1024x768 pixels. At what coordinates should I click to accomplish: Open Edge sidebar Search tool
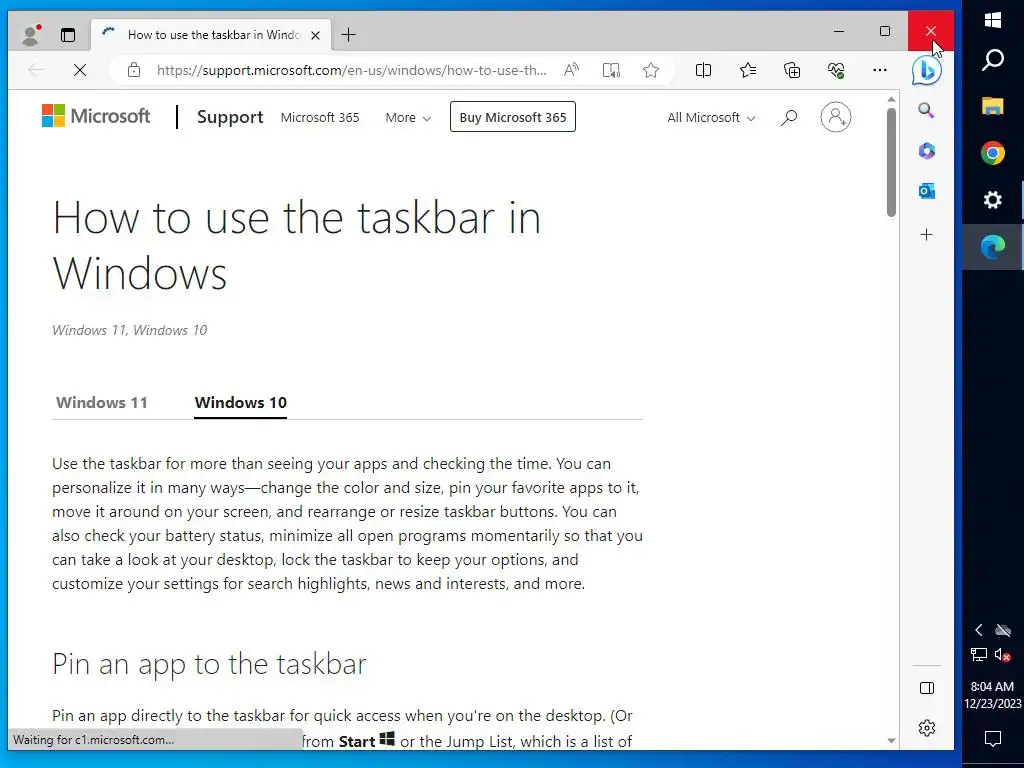[x=926, y=110]
